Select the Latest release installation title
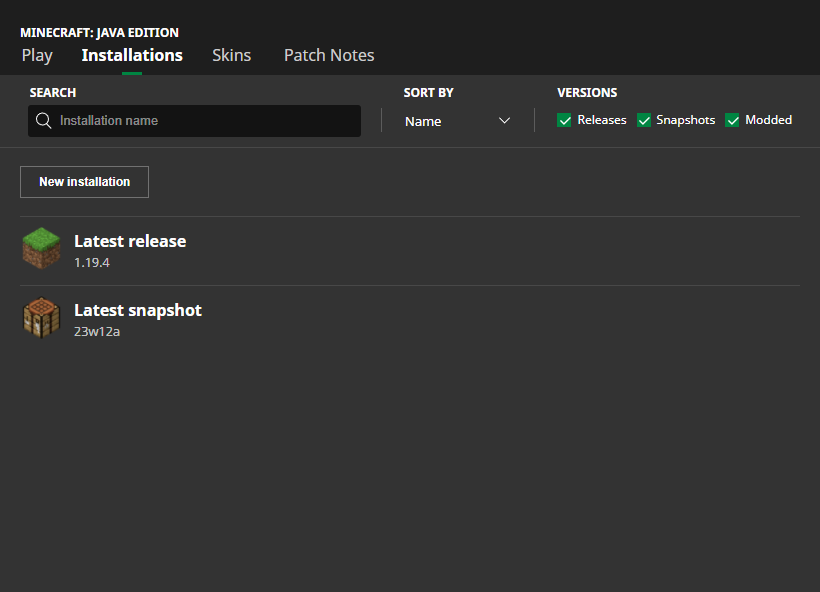Screen dimensions: 820x592 (130, 241)
